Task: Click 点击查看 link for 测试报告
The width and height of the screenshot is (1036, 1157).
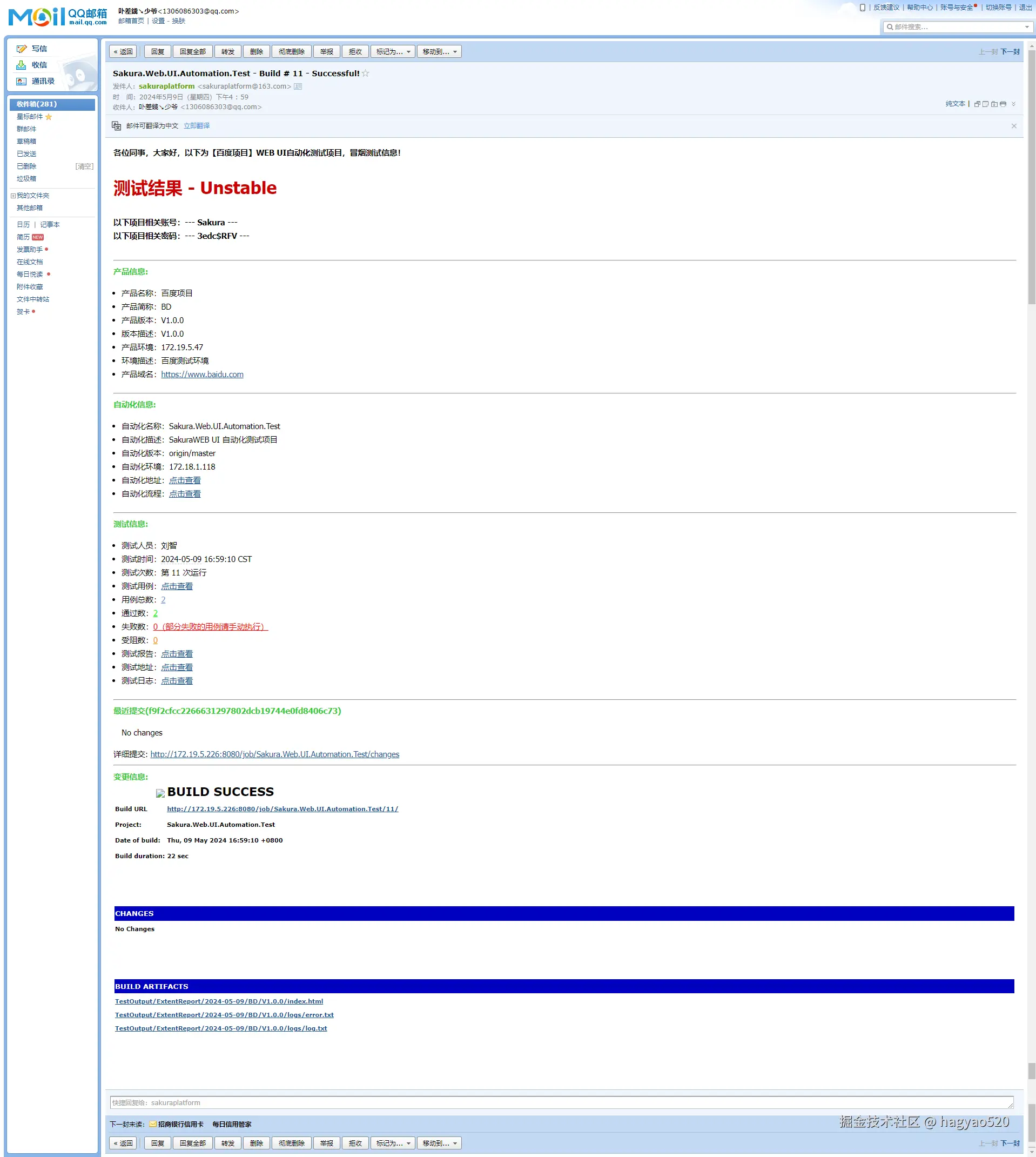Action: coord(177,654)
